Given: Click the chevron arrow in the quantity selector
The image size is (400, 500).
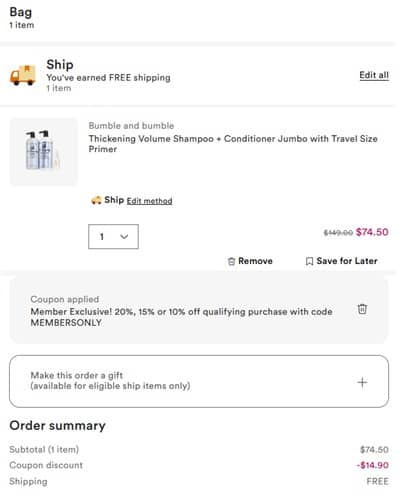Looking at the screenshot, I should tap(124, 237).
